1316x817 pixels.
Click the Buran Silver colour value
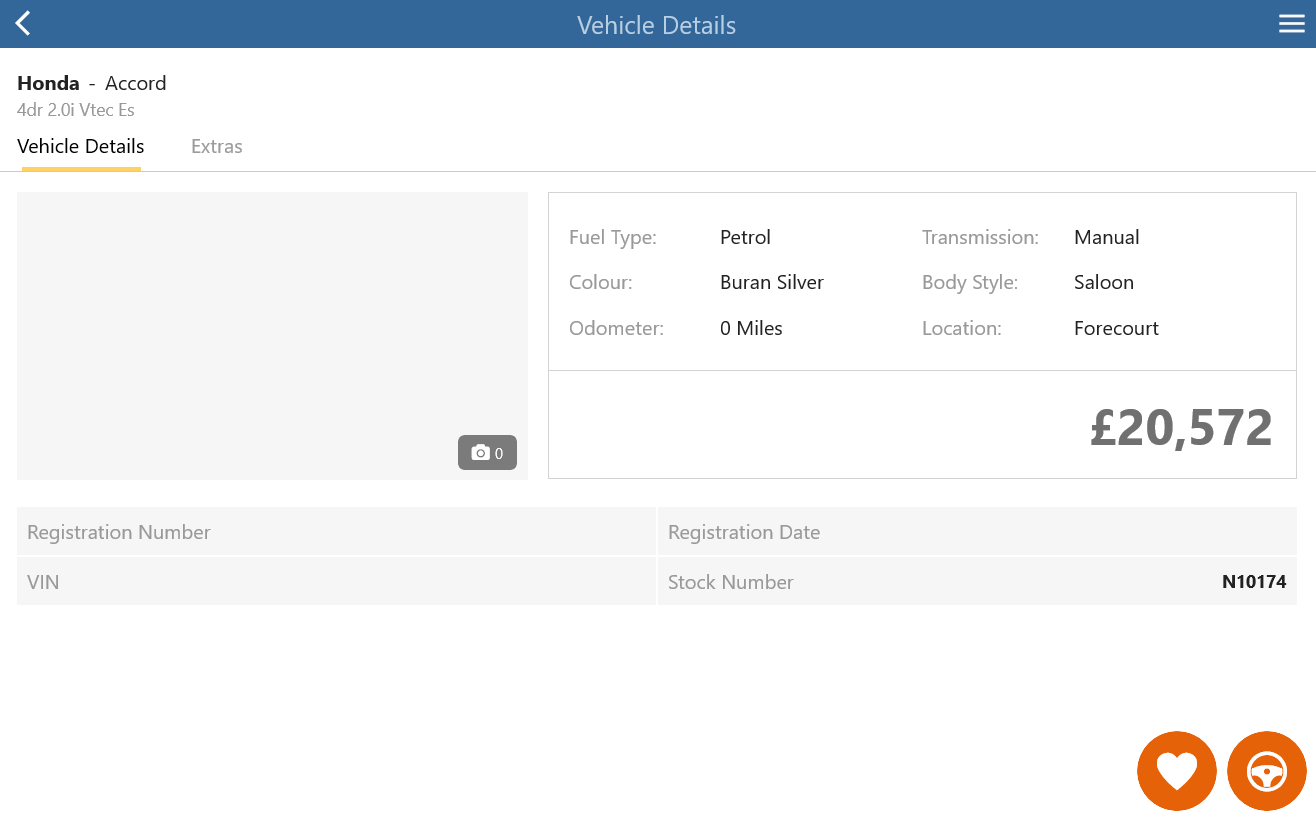coord(772,282)
